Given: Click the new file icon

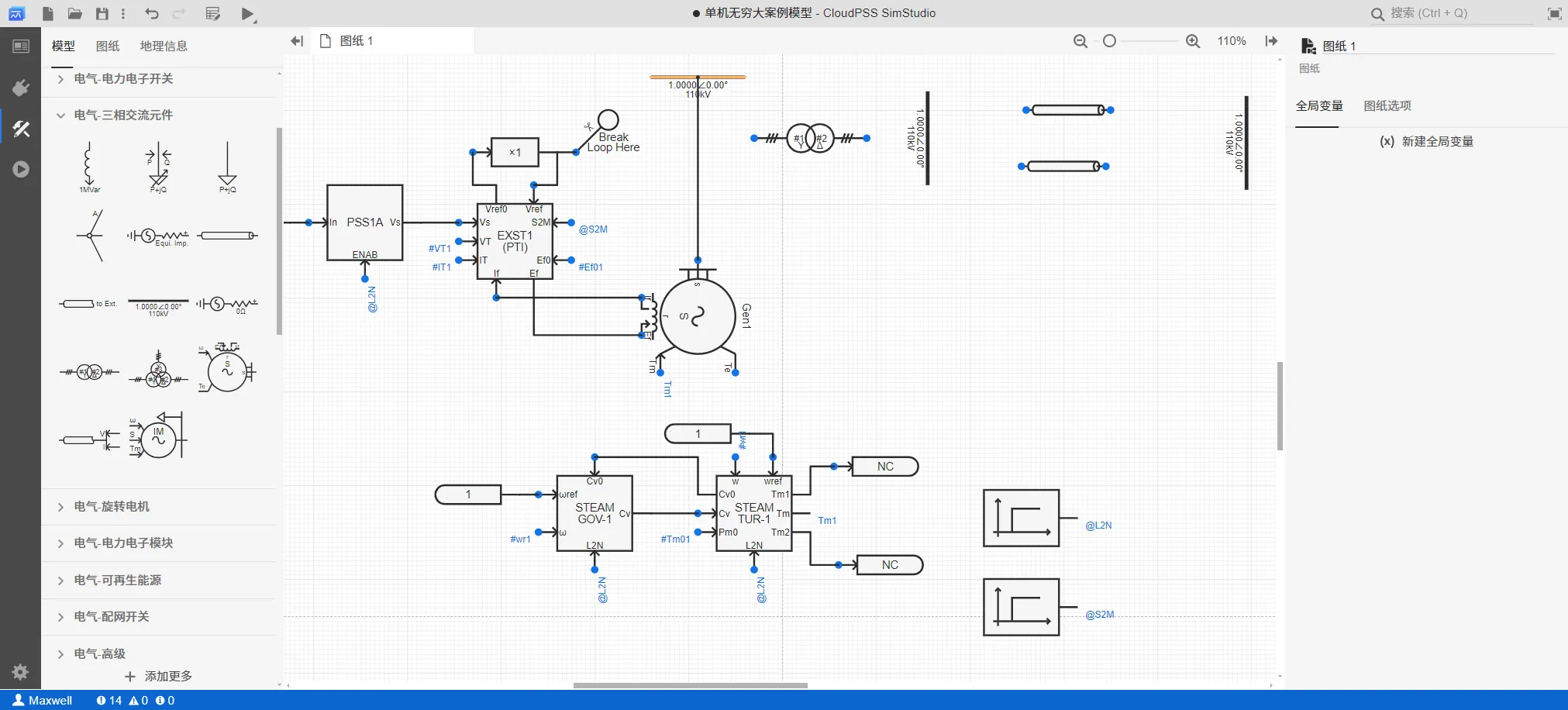Looking at the screenshot, I should click(x=48, y=13).
